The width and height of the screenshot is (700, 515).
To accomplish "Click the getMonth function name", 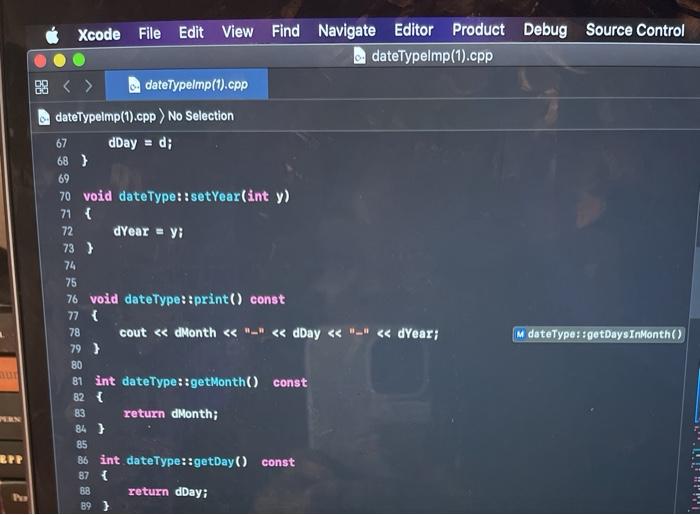I will coord(218,382).
